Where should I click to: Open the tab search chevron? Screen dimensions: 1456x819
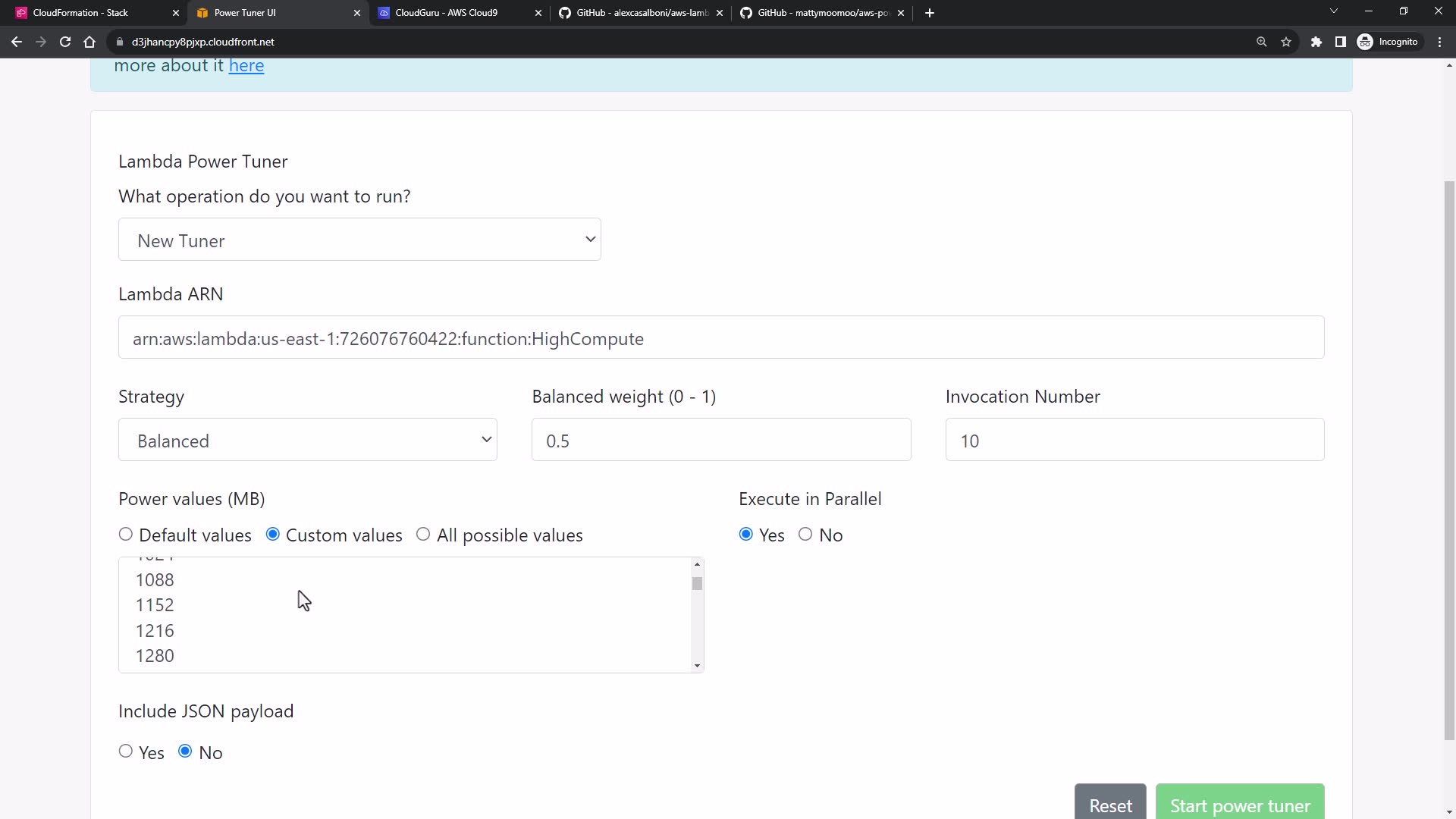point(1334,11)
